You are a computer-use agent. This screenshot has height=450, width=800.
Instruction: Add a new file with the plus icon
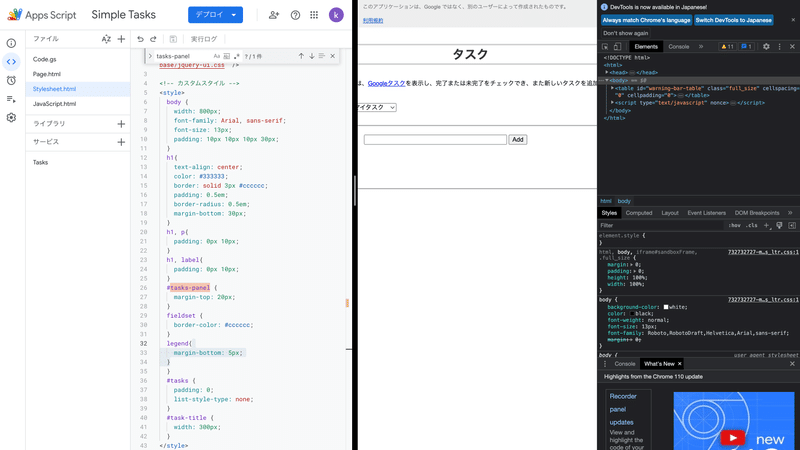[x=121, y=39]
